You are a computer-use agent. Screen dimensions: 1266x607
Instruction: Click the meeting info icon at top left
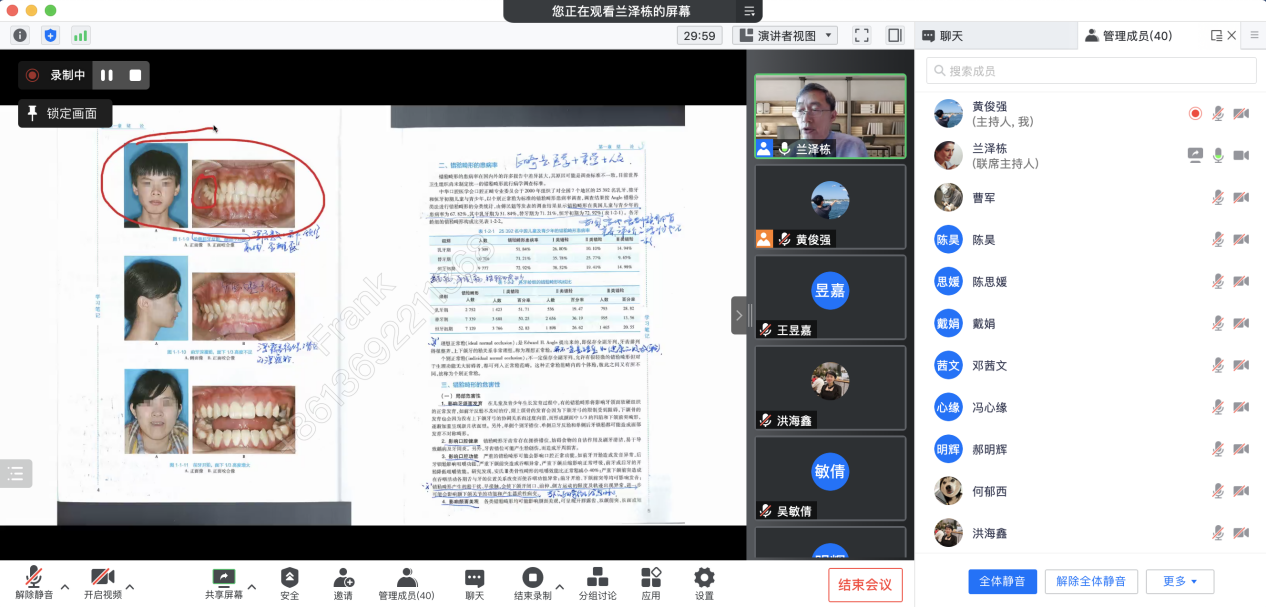pos(20,35)
